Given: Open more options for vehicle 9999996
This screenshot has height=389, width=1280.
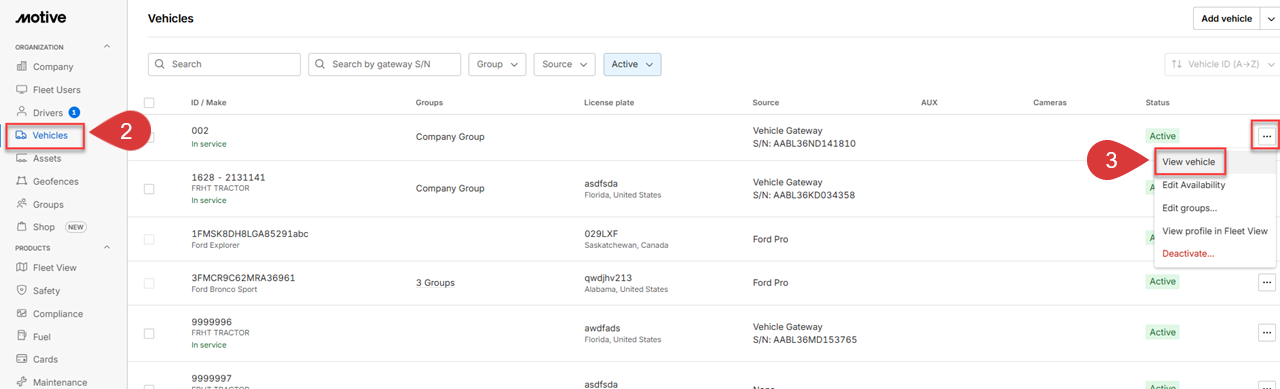Looking at the screenshot, I should [1267, 332].
